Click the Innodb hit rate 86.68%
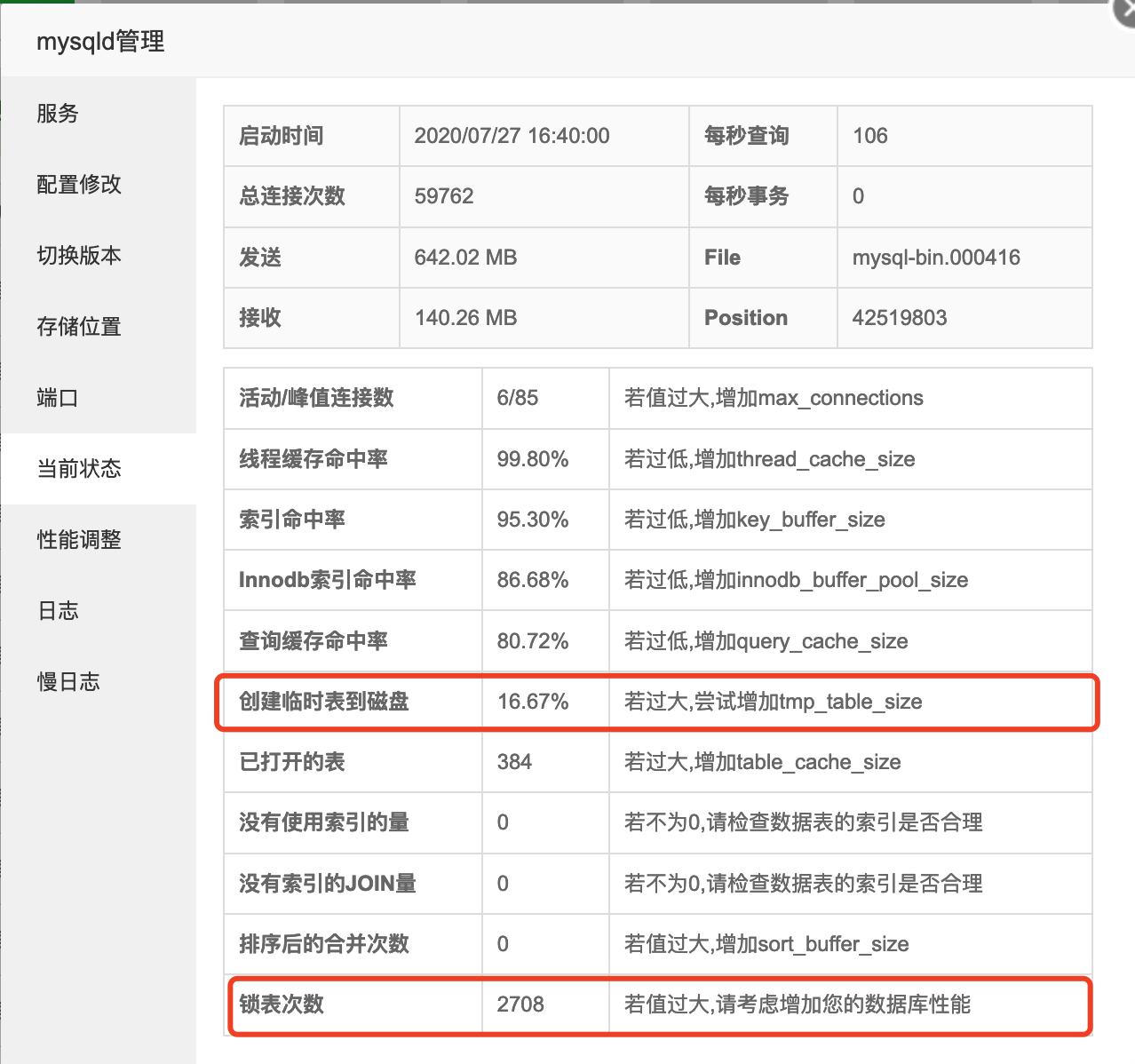This screenshot has width=1135, height=1064. click(533, 580)
